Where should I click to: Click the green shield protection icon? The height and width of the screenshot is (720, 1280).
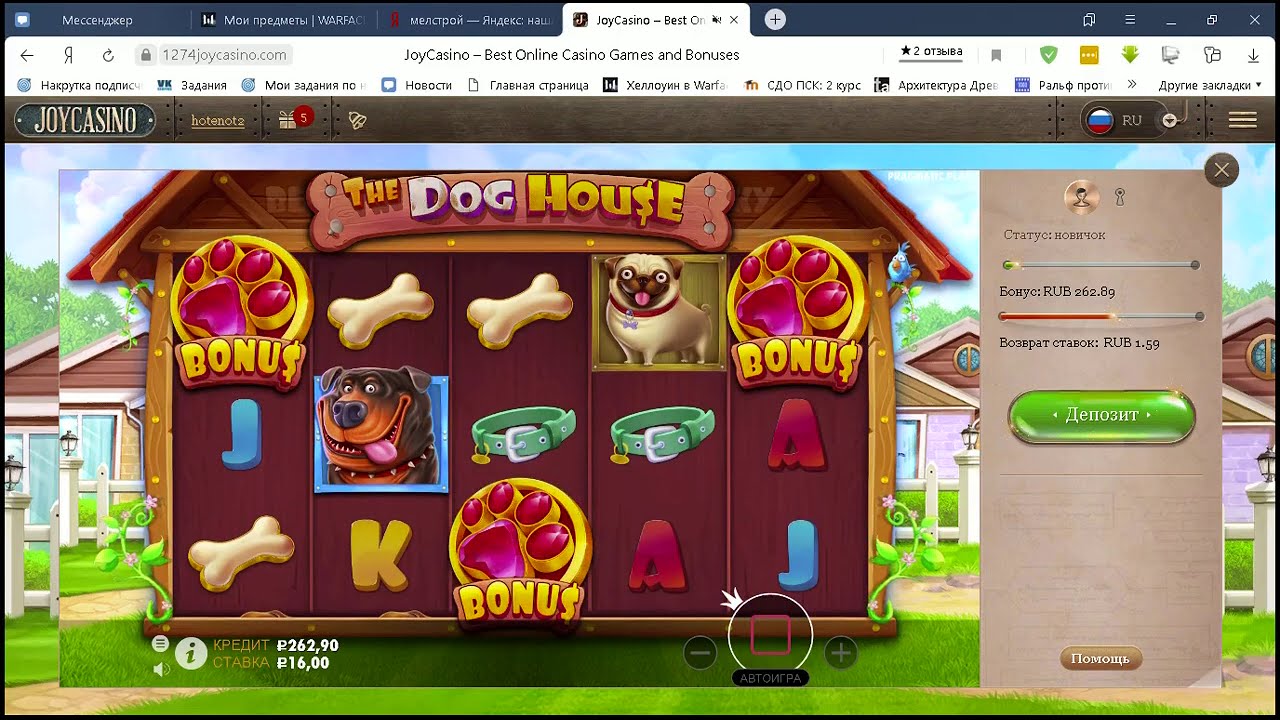(1048, 55)
